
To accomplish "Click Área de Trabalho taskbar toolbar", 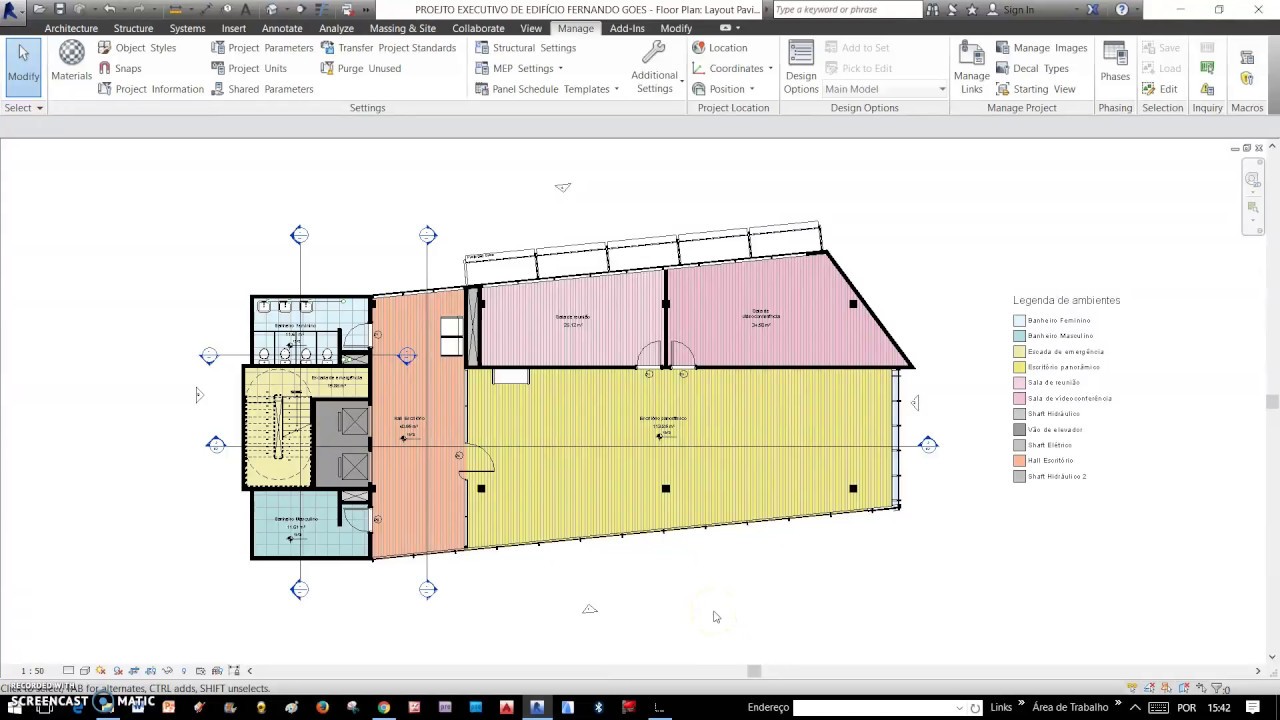I will (x=1070, y=707).
